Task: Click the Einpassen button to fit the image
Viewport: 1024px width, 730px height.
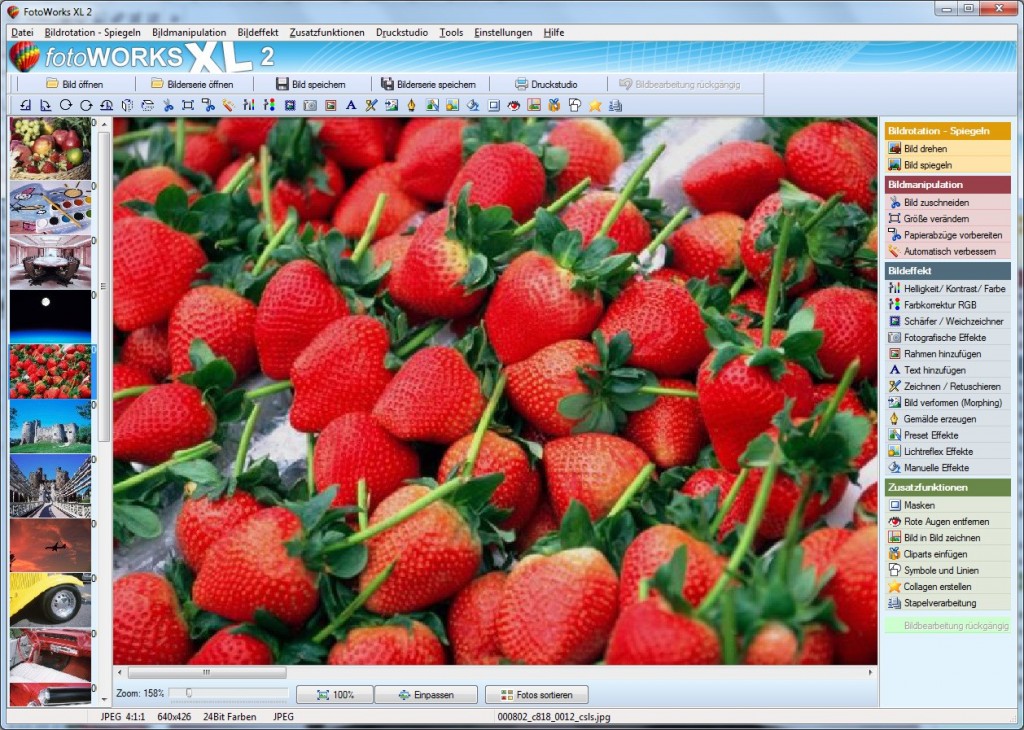Action: [x=425, y=693]
